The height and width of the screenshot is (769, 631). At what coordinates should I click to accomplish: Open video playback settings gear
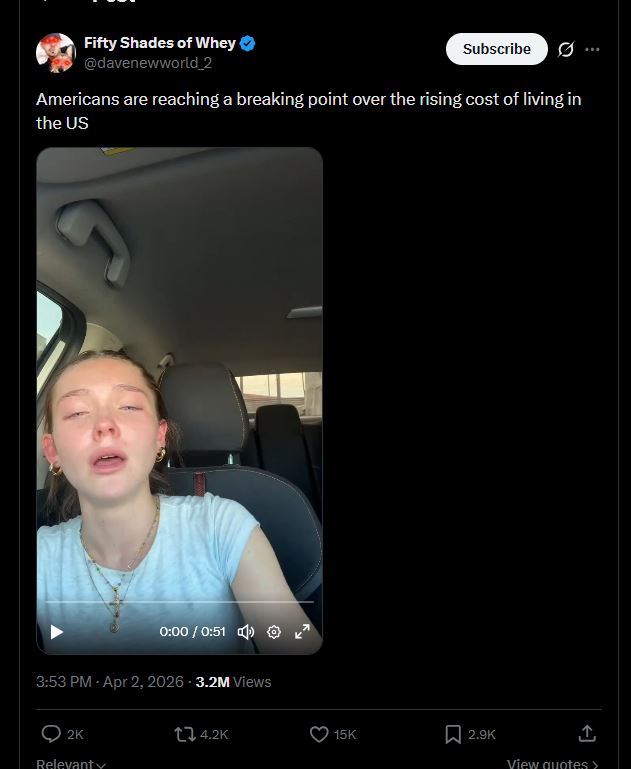pyautogui.click(x=274, y=632)
